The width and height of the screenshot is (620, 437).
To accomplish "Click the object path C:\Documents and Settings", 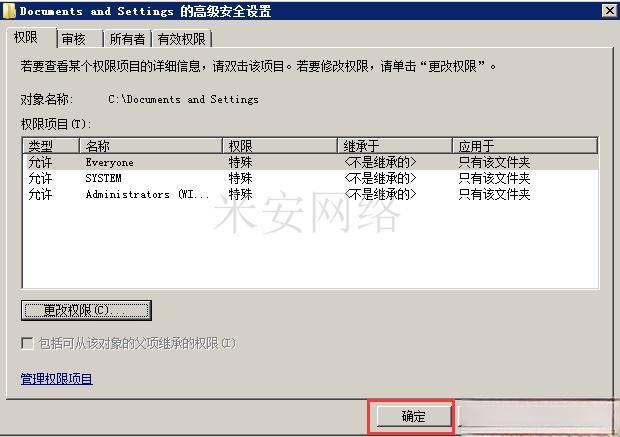I will [183, 99].
